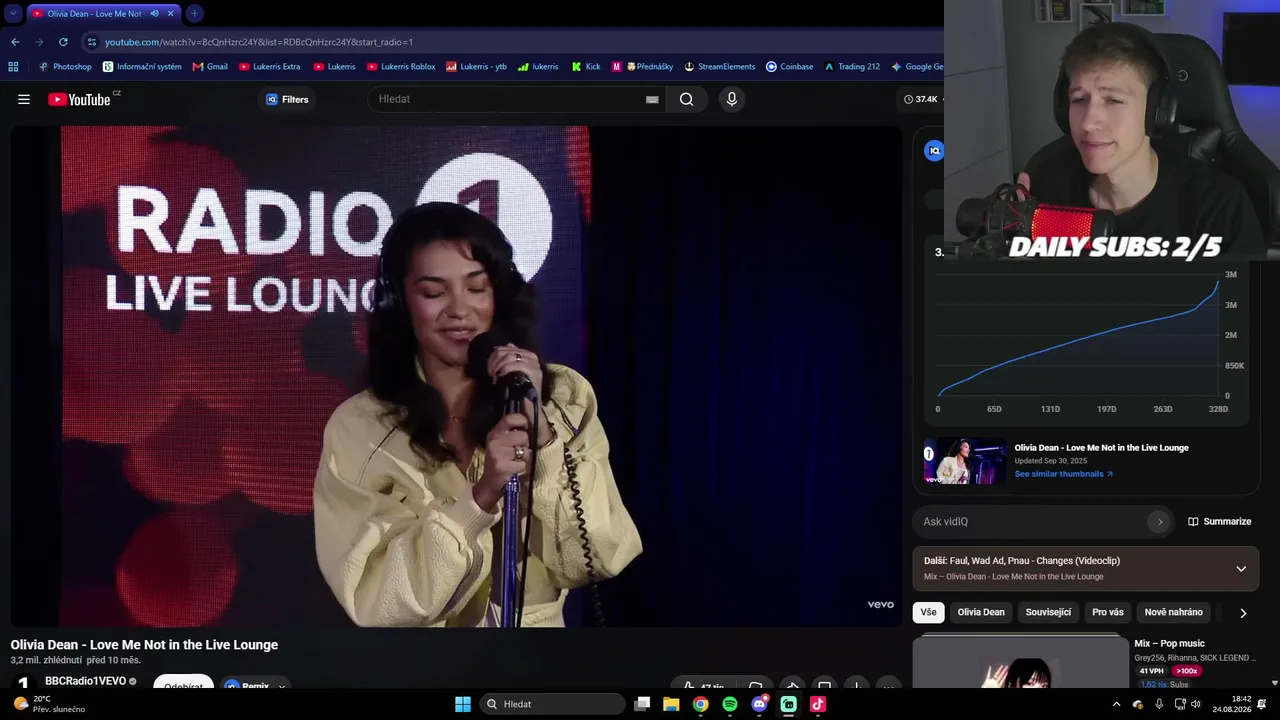1280x720 pixels.
Task: Go back to the previous browser page
Action: click(15, 42)
